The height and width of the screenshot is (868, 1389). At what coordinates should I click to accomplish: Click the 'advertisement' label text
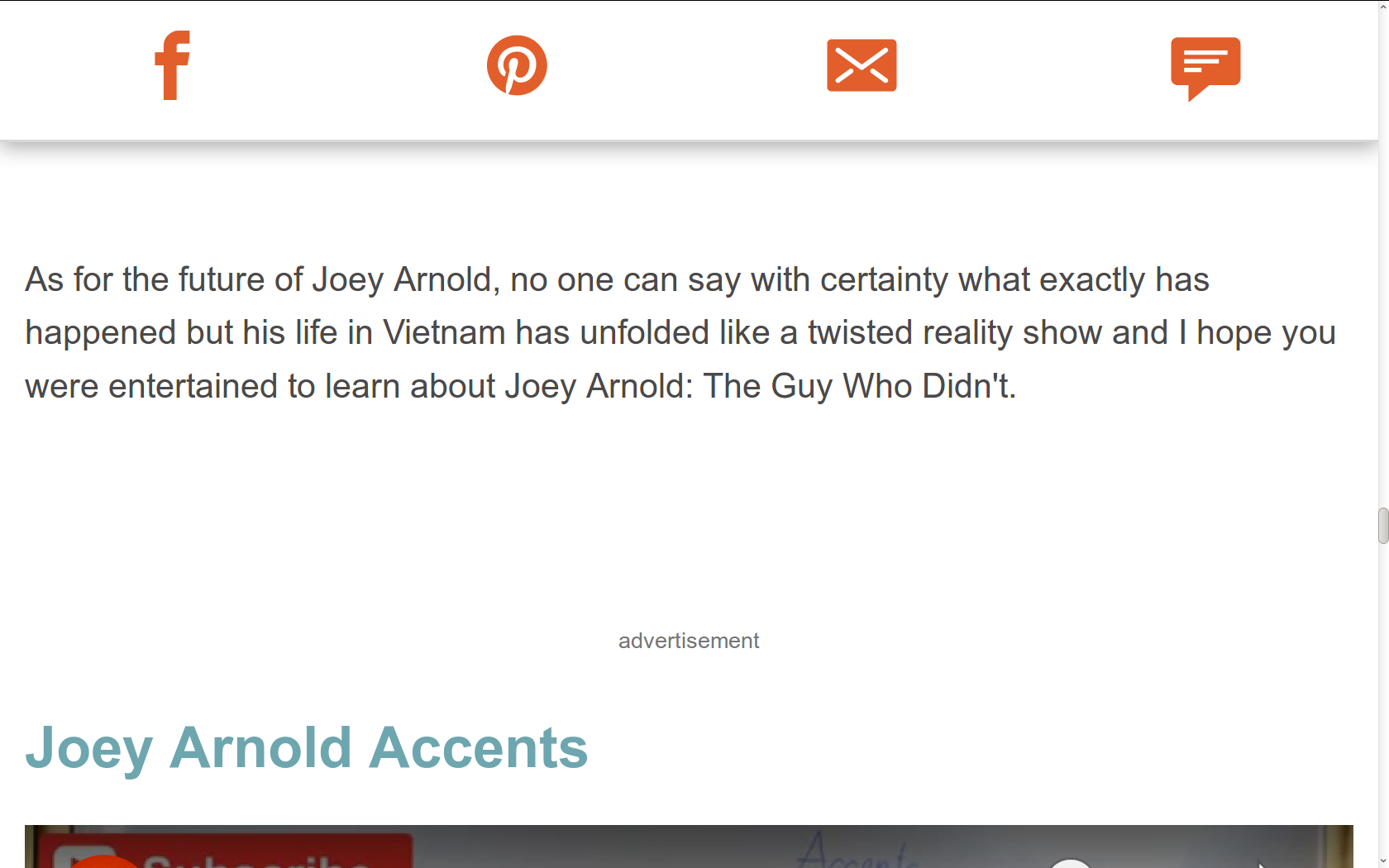click(688, 640)
